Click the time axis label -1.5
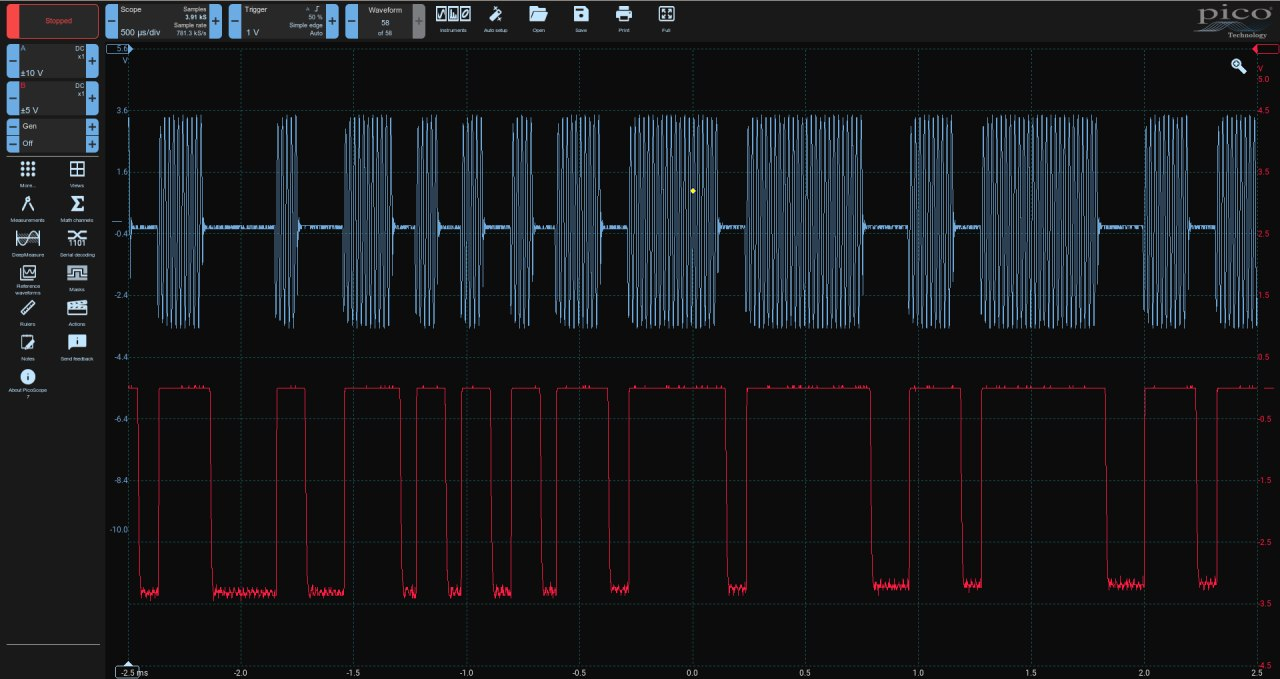This screenshot has width=1280, height=679. coord(352,672)
